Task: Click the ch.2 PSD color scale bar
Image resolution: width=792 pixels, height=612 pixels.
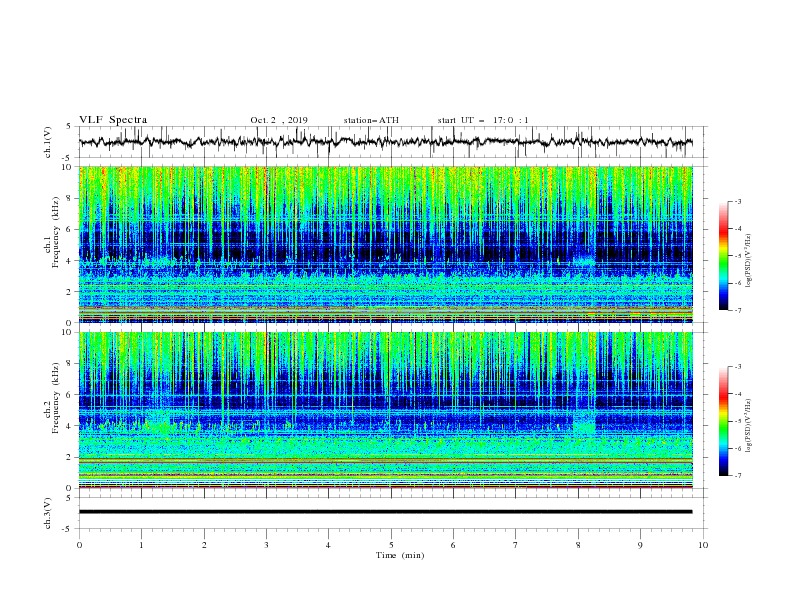Action: pyautogui.click(x=723, y=421)
